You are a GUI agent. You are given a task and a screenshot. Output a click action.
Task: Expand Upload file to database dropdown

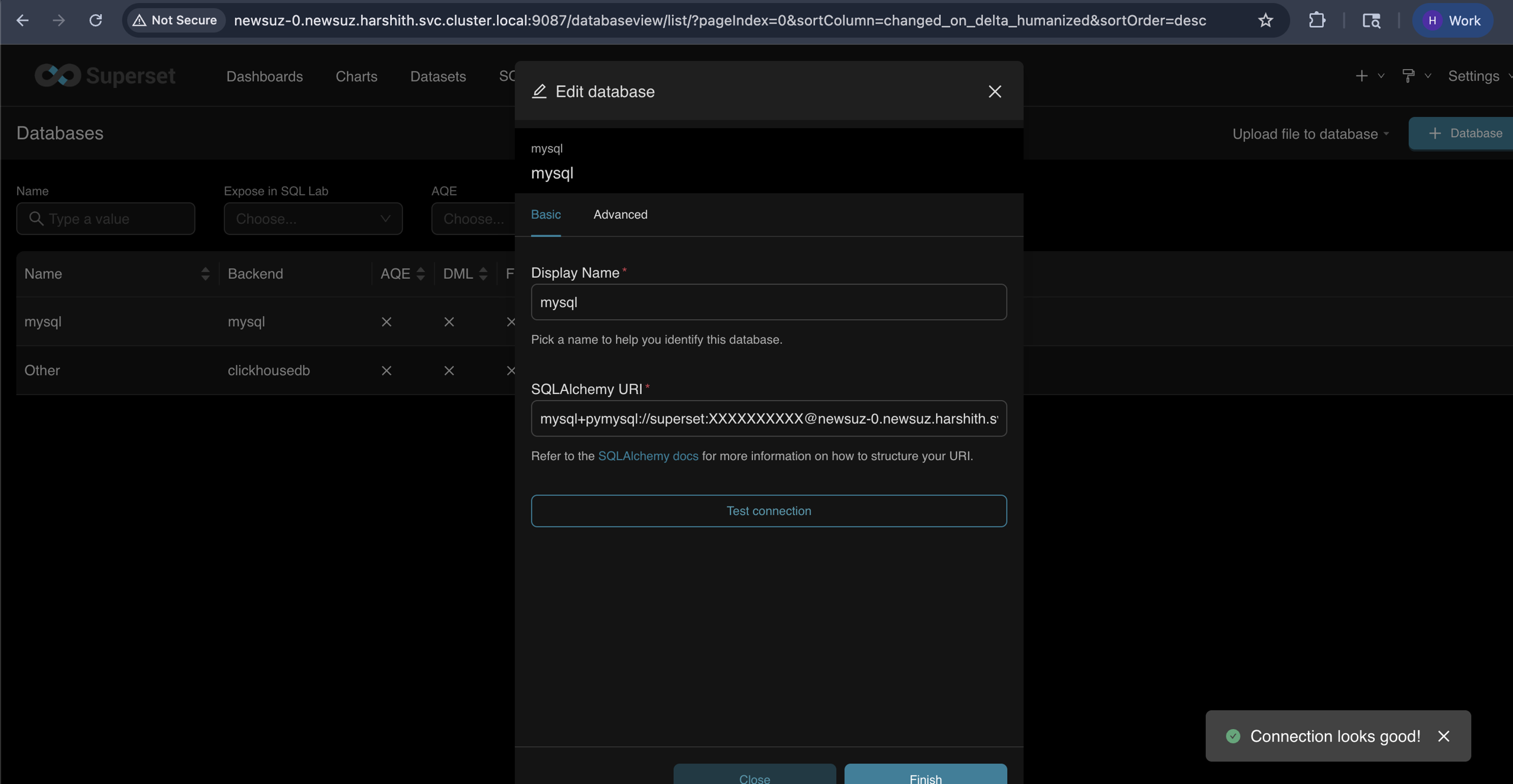point(1310,134)
